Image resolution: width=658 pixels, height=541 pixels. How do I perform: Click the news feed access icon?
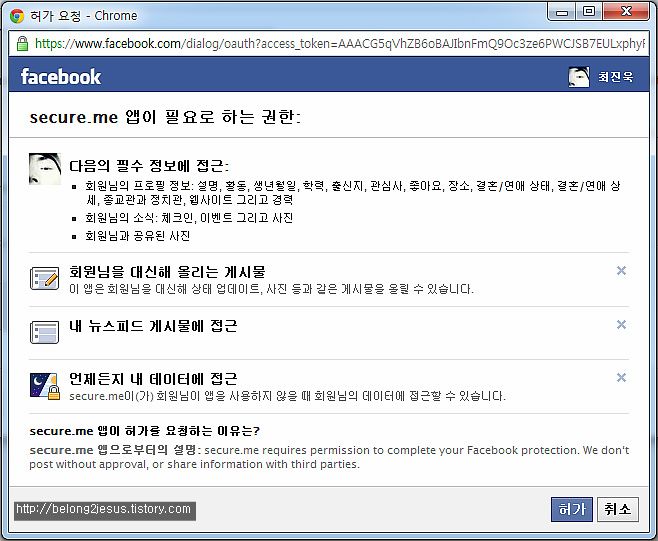44,332
